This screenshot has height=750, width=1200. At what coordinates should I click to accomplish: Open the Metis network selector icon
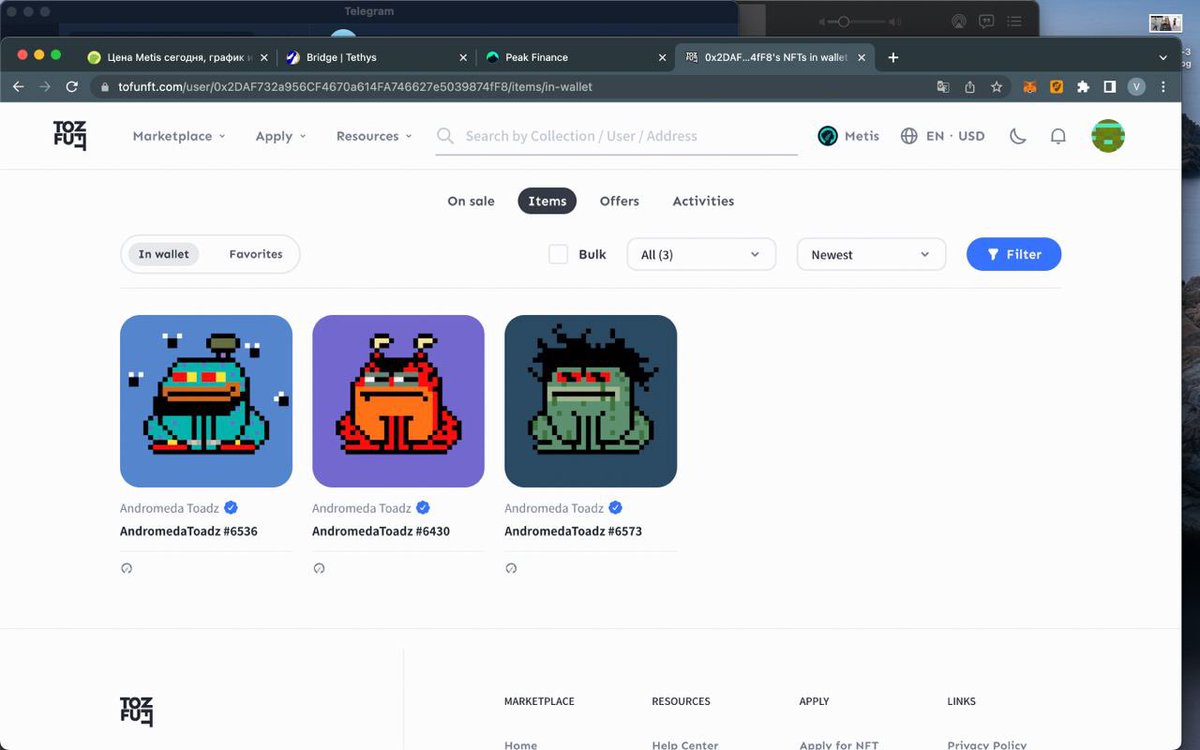(828, 135)
